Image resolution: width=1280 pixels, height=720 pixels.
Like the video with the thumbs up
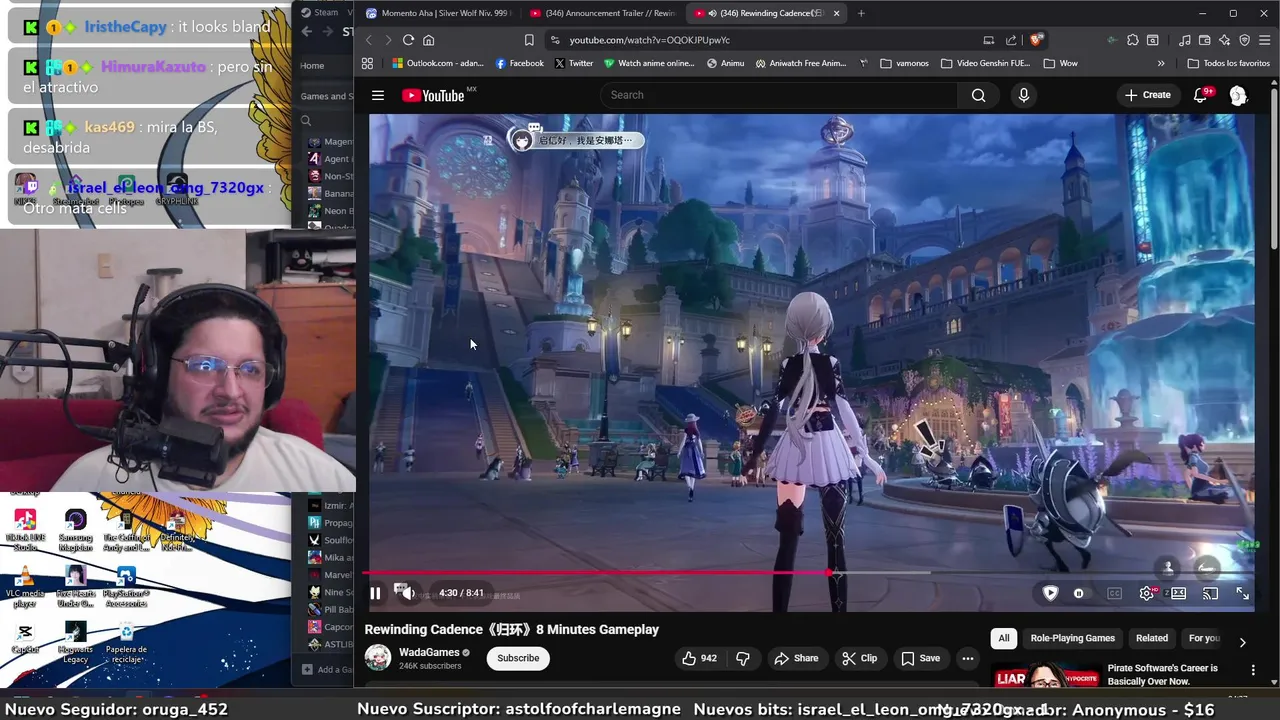pyautogui.click(x=699, y=658)
